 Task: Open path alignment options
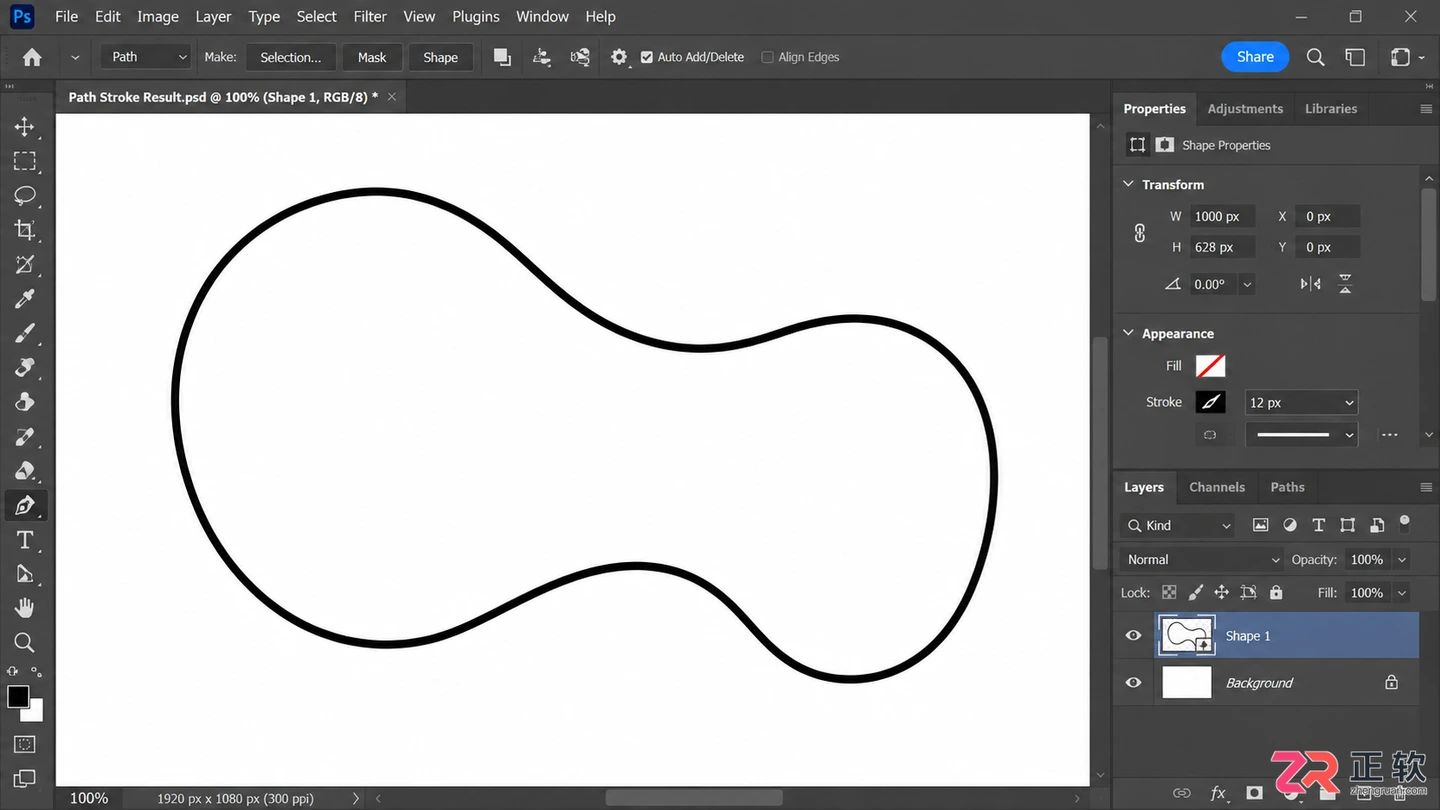pos(542,57)
